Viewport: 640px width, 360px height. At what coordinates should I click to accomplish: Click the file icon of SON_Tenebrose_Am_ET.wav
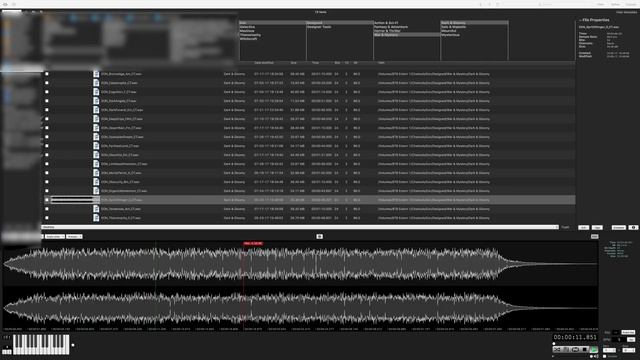[96, 209]
